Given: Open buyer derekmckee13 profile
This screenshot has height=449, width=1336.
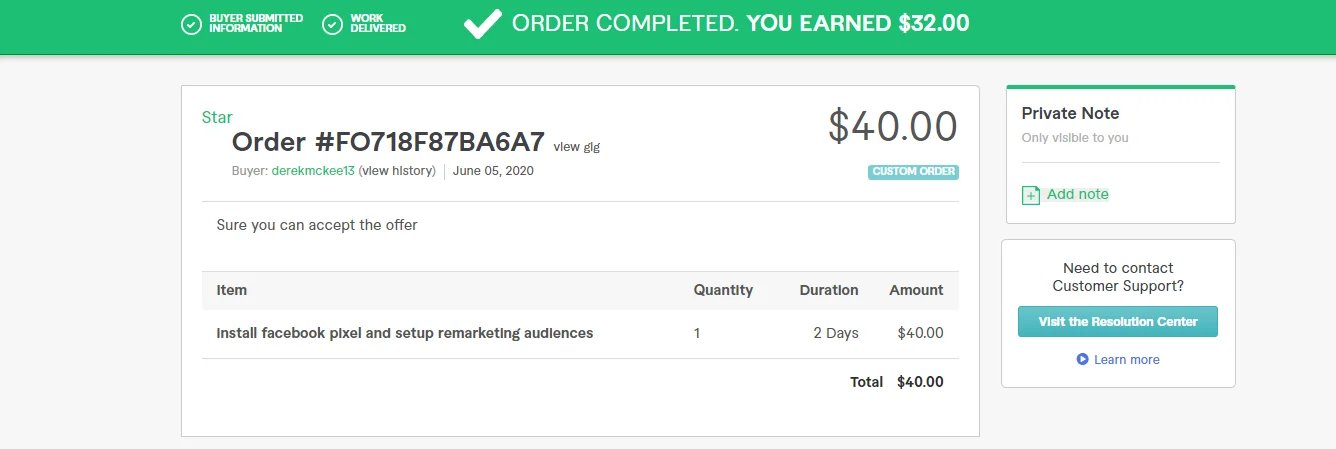Looking at the screenshot, I should click(313, 171).
